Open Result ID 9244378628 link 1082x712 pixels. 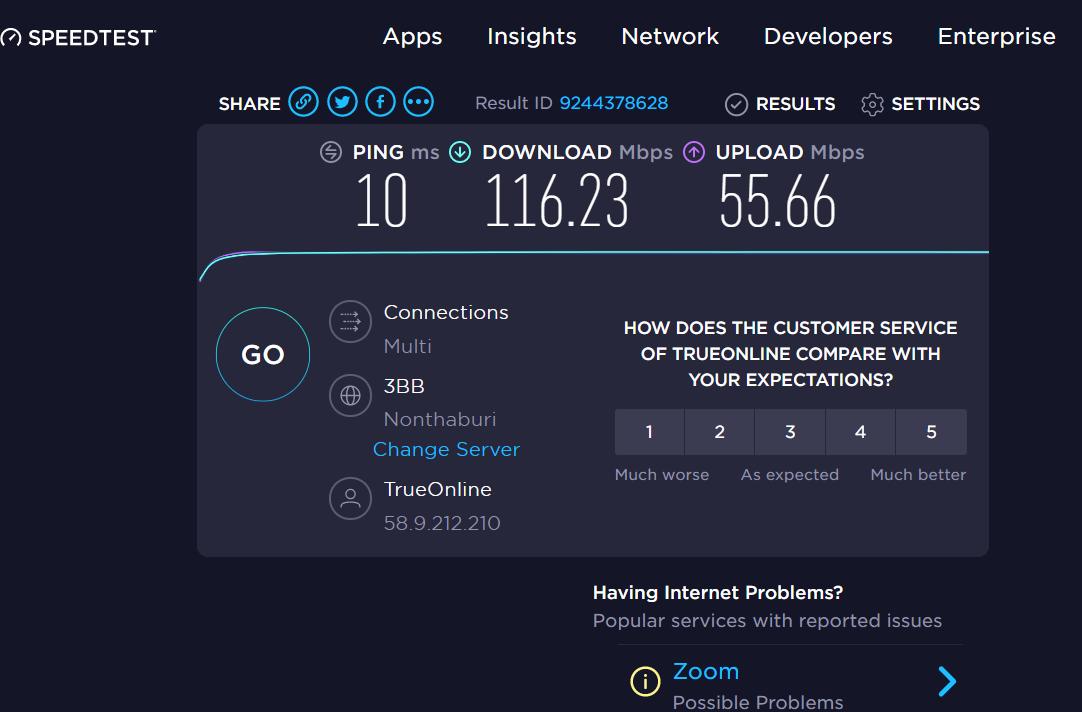point(613,103)
